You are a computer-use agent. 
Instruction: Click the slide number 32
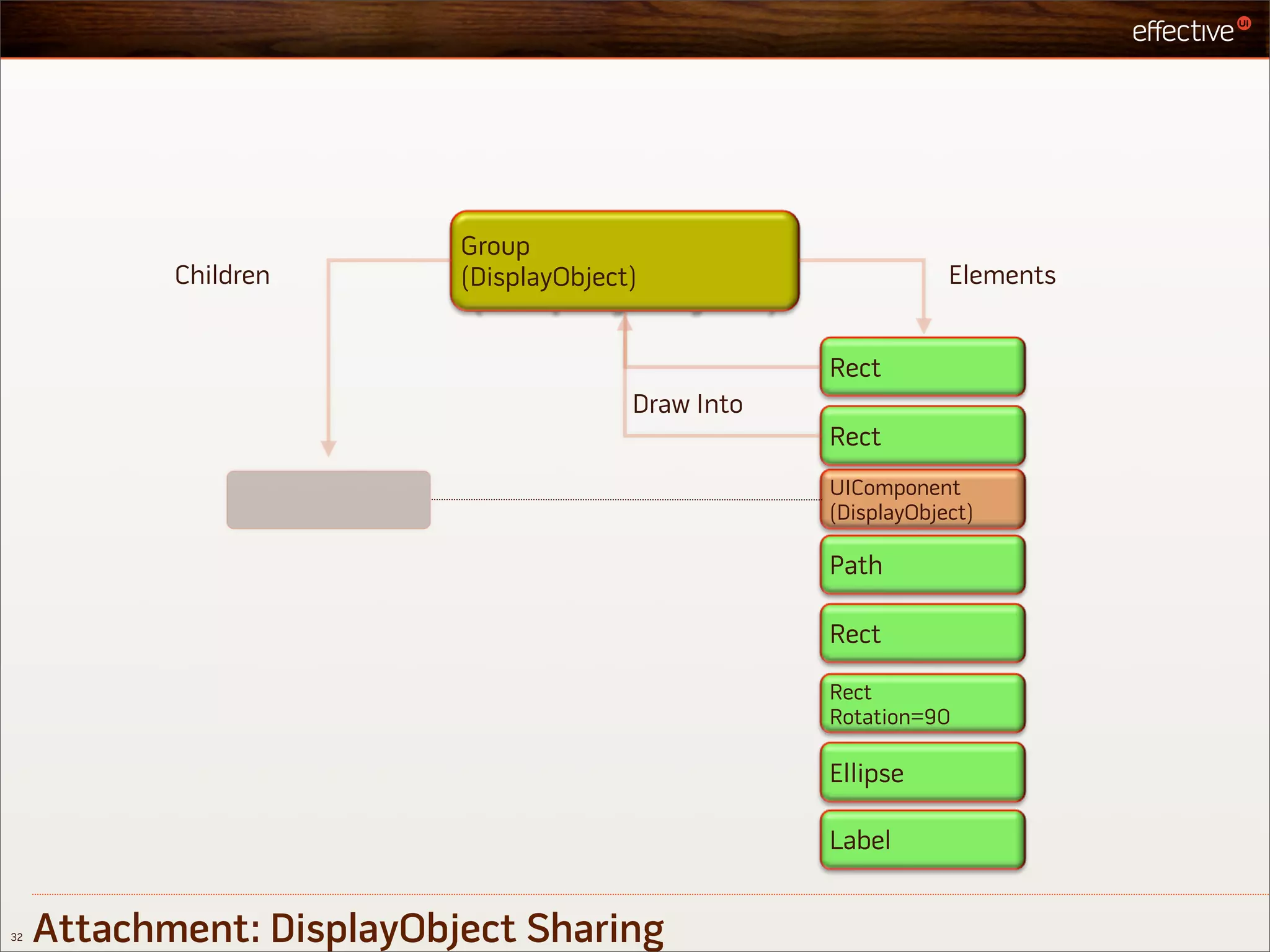(x=17, y=937)
